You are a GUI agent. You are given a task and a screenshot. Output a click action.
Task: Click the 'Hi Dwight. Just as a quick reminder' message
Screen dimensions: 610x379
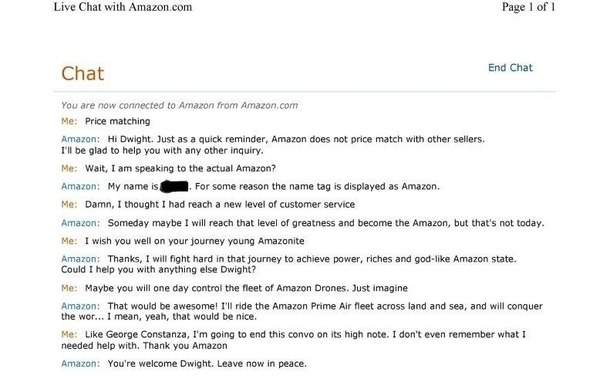point(273,145)
